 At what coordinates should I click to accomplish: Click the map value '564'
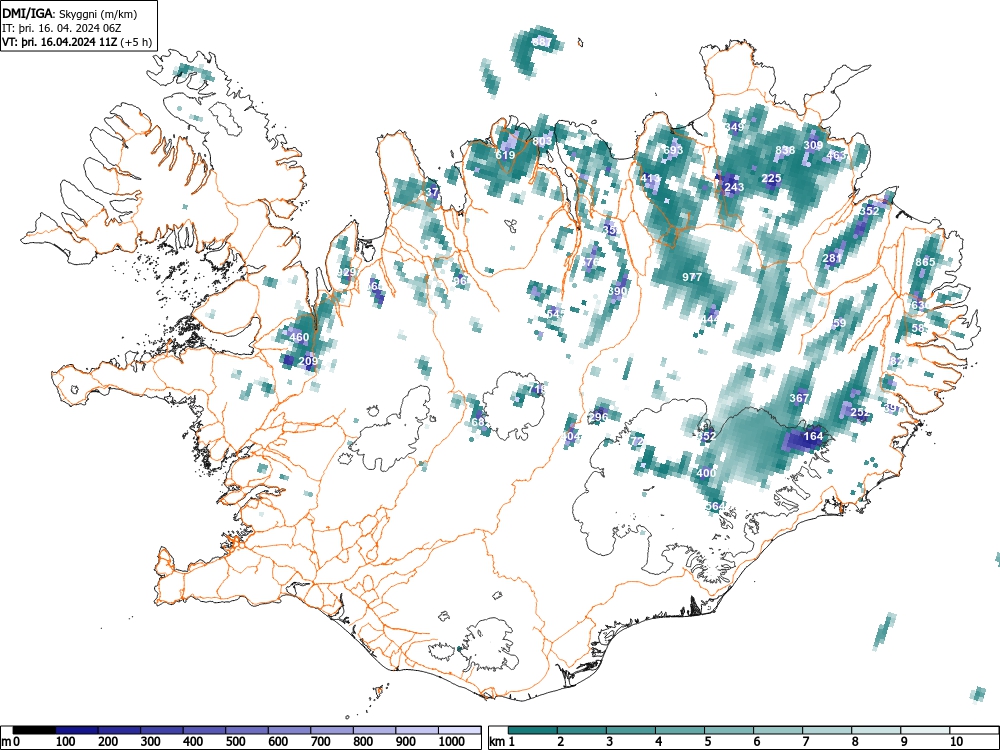716,506
